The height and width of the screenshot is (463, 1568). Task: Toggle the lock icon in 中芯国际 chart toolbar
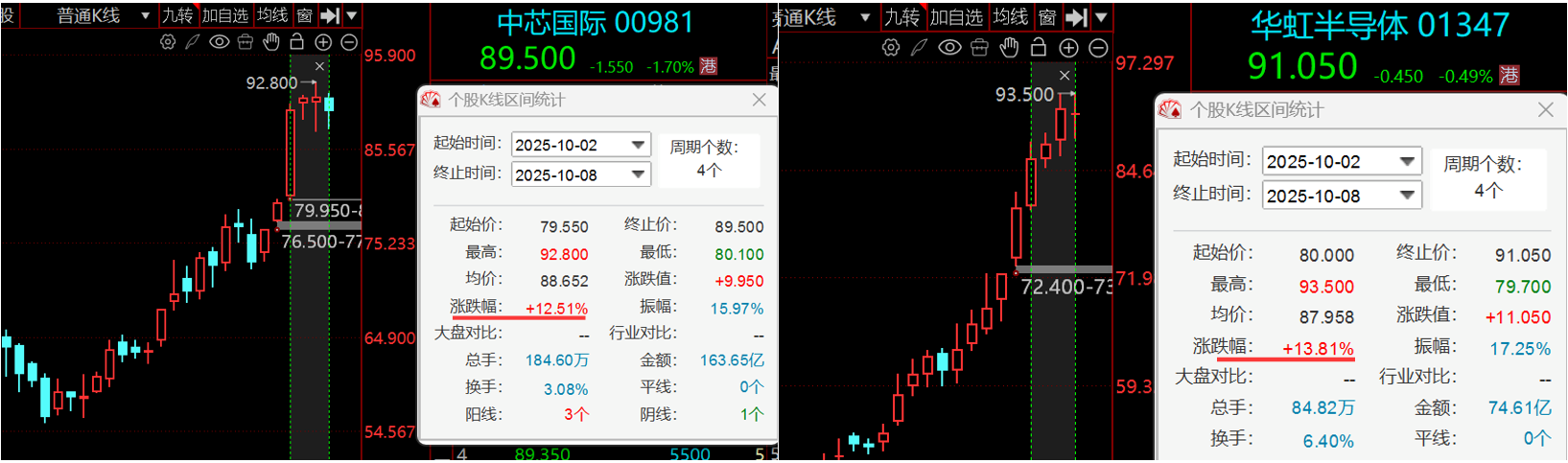tap(297, 42)
